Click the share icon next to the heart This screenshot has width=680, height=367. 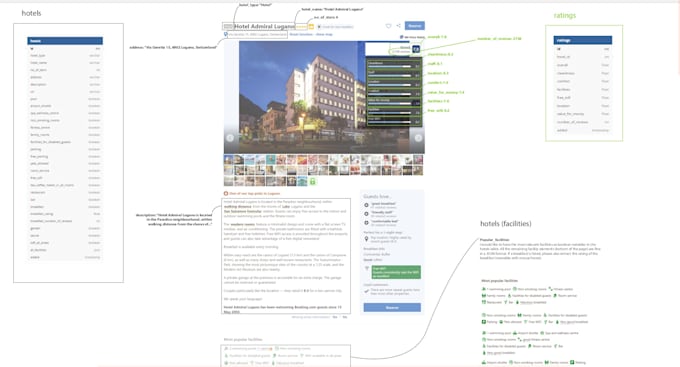399,26
